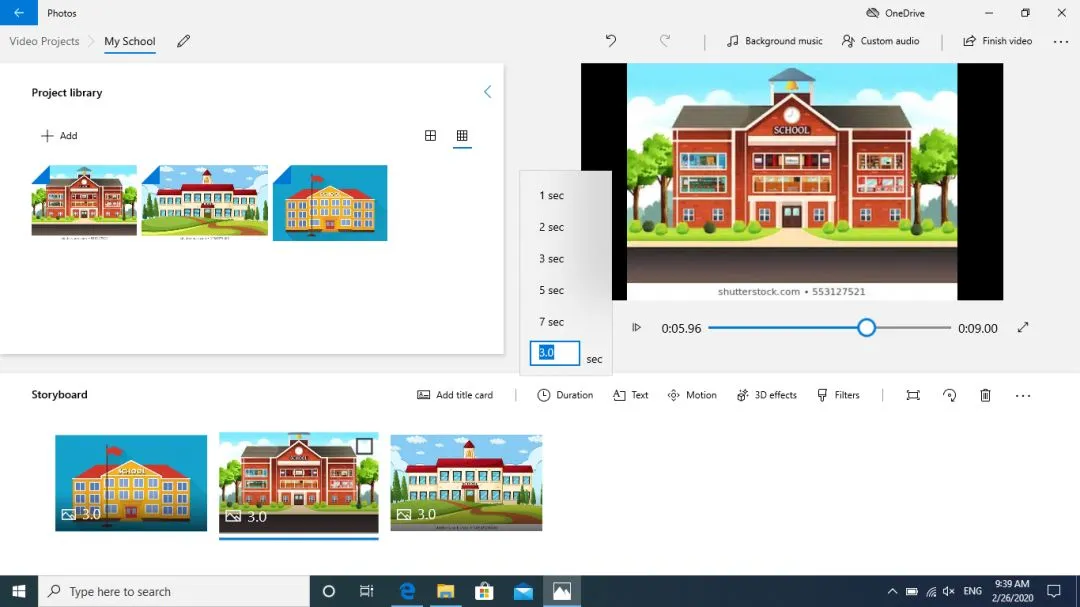Screen dimensions: 1080x607
Task: Collapse the Project library panel
Action: pos(487,92)
